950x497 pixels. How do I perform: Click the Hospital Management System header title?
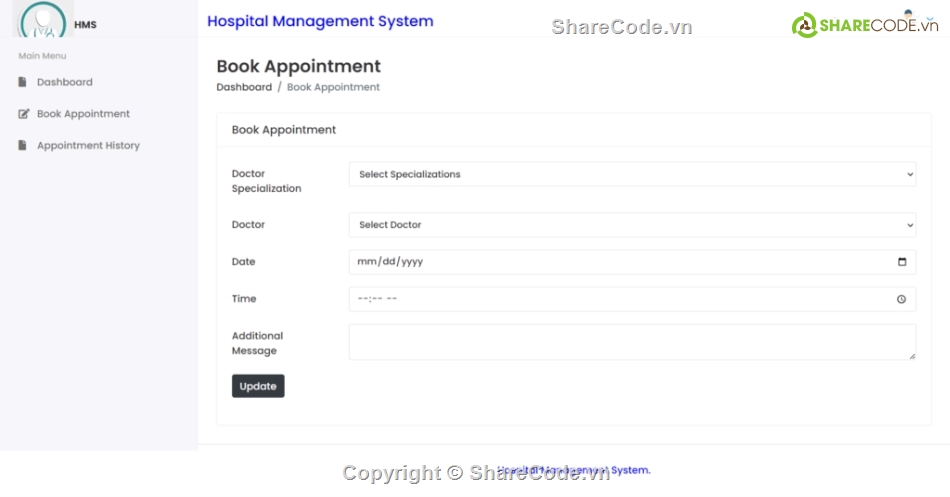[320, 21]
